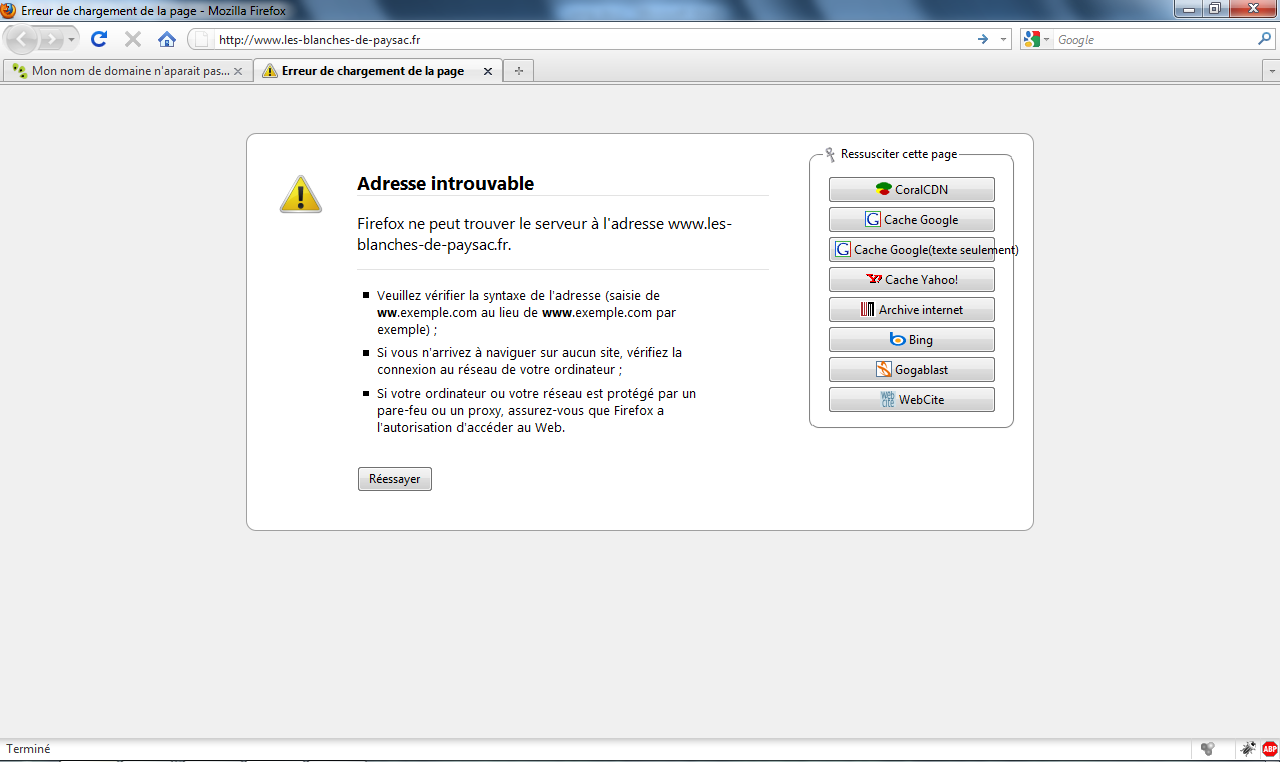This screenshot has height=762, width=1284.
Task: Click the Réessayer button
Action: coord(395,479)
